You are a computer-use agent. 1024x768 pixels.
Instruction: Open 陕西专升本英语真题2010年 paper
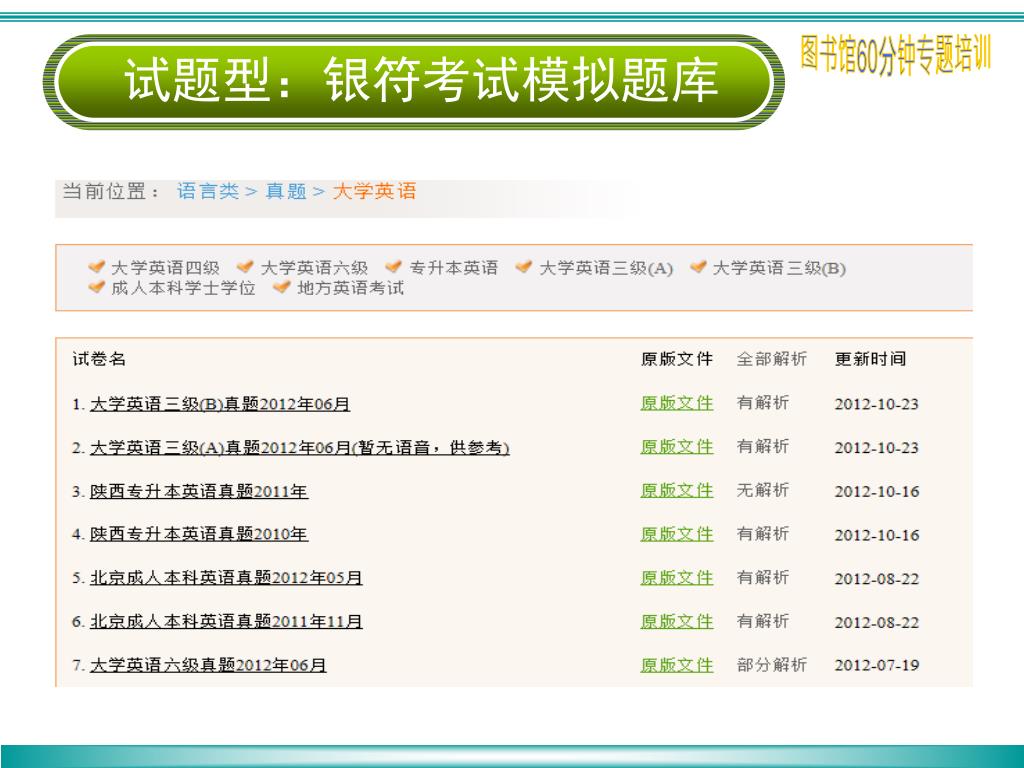pyautogui.click(x=199, y=535)
